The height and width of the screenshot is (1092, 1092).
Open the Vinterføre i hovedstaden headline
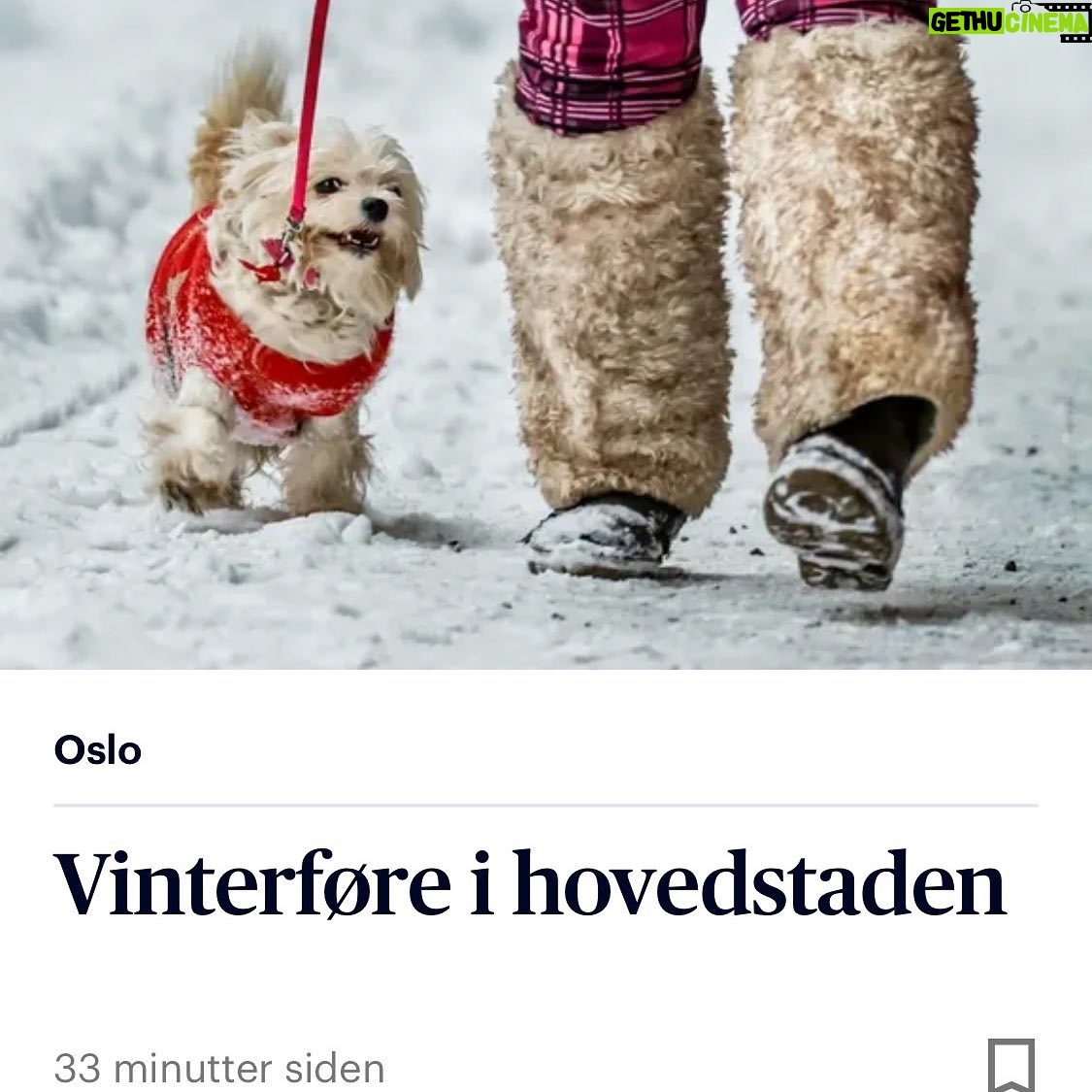530,884
